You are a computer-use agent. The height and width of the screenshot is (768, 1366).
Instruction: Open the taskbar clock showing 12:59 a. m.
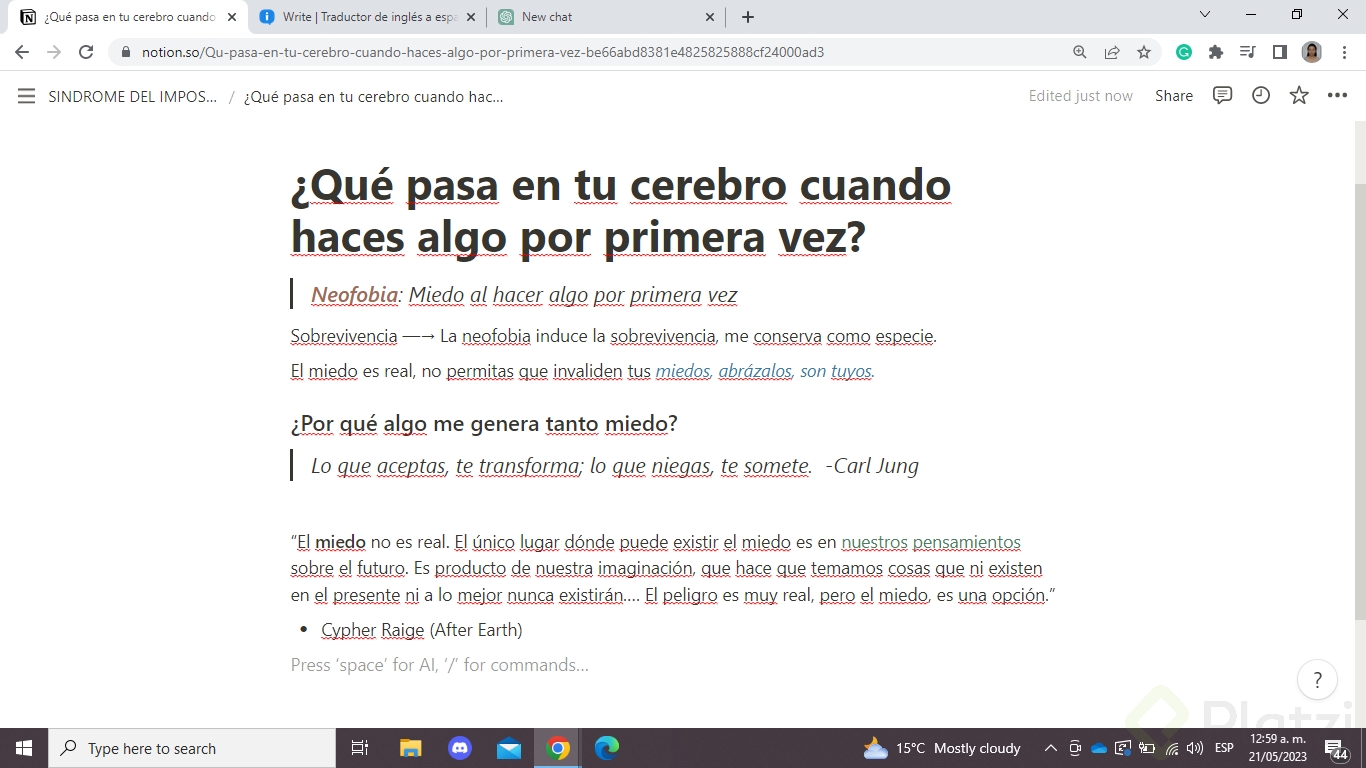pyautogui.click(x=1278, y=748)
